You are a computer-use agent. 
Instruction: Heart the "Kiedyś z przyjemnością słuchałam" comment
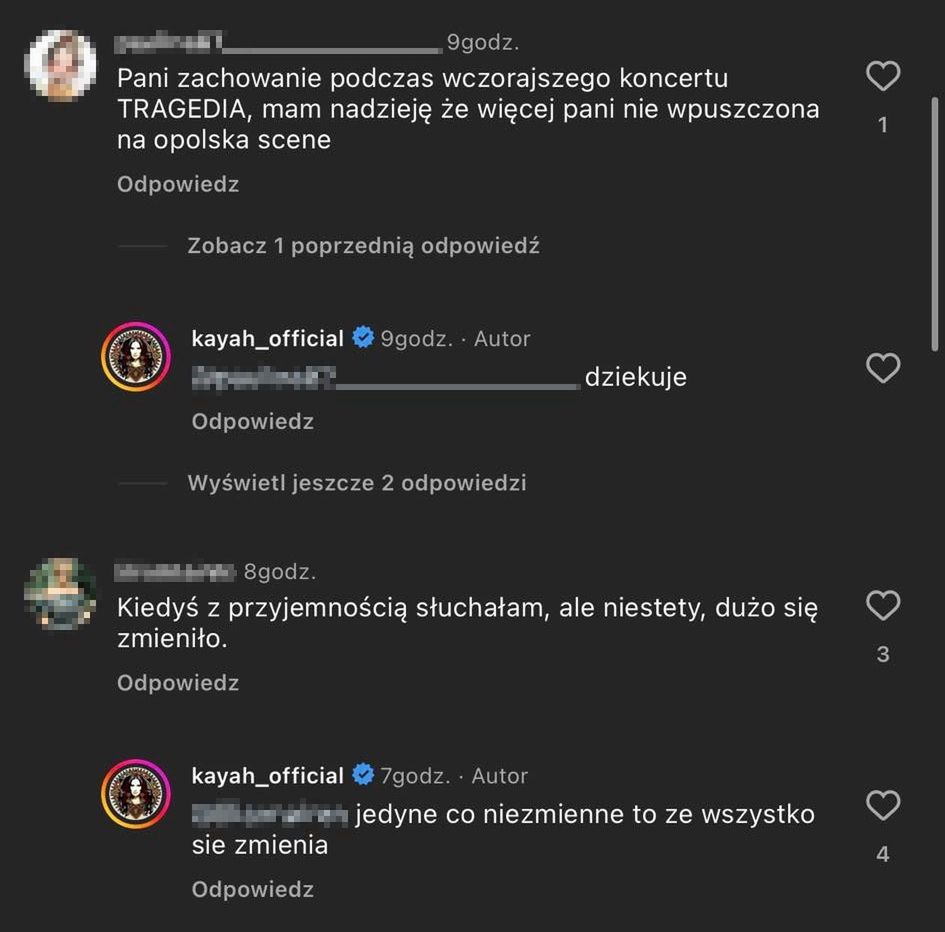point(882,606)
